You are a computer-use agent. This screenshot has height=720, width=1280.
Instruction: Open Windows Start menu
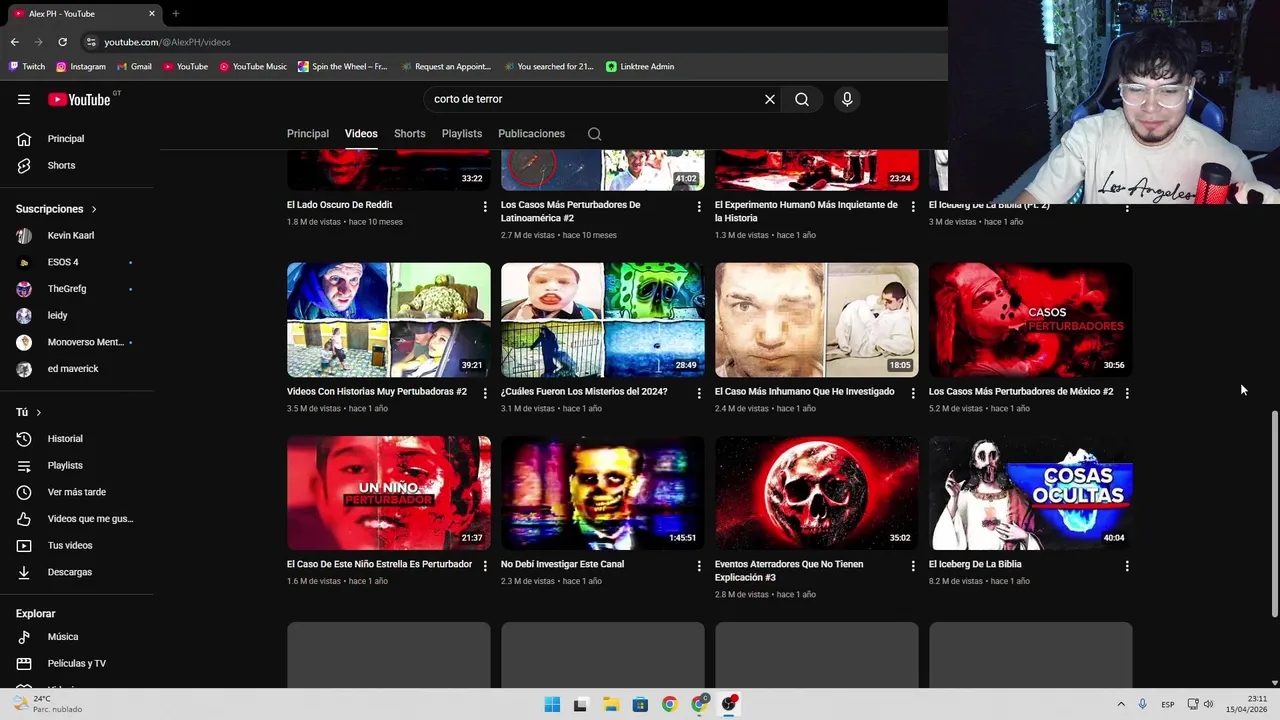click(x=552, y=704)
